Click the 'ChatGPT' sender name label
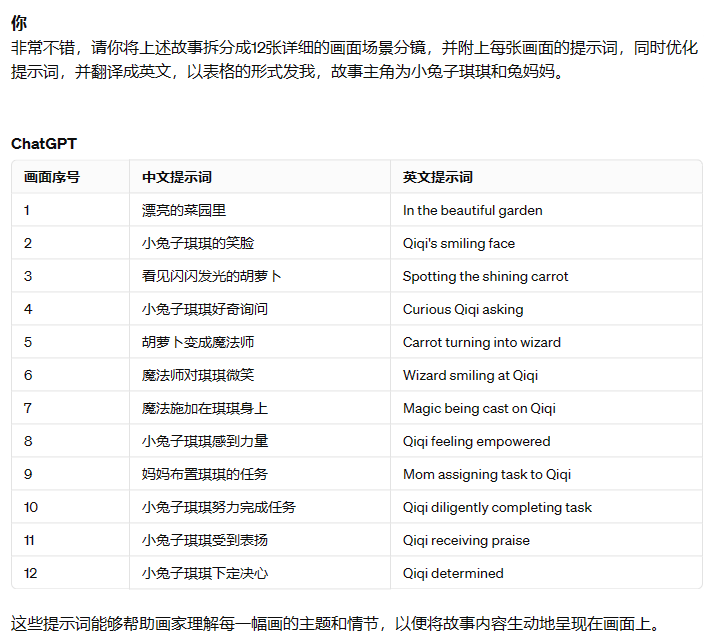Viewport: 722px width, 640px height. (x=44, y=144)
